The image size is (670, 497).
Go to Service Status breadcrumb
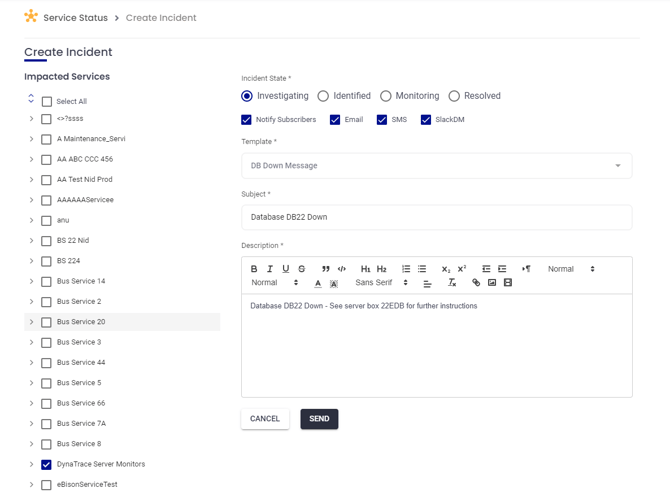[75, 18]
